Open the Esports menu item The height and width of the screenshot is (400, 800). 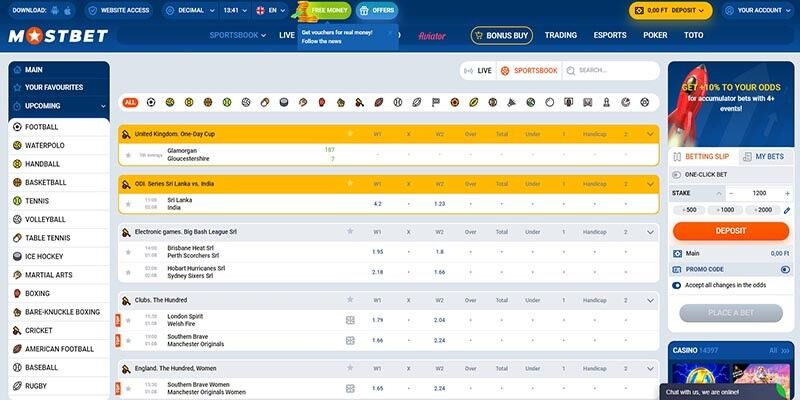coord(610,35)
